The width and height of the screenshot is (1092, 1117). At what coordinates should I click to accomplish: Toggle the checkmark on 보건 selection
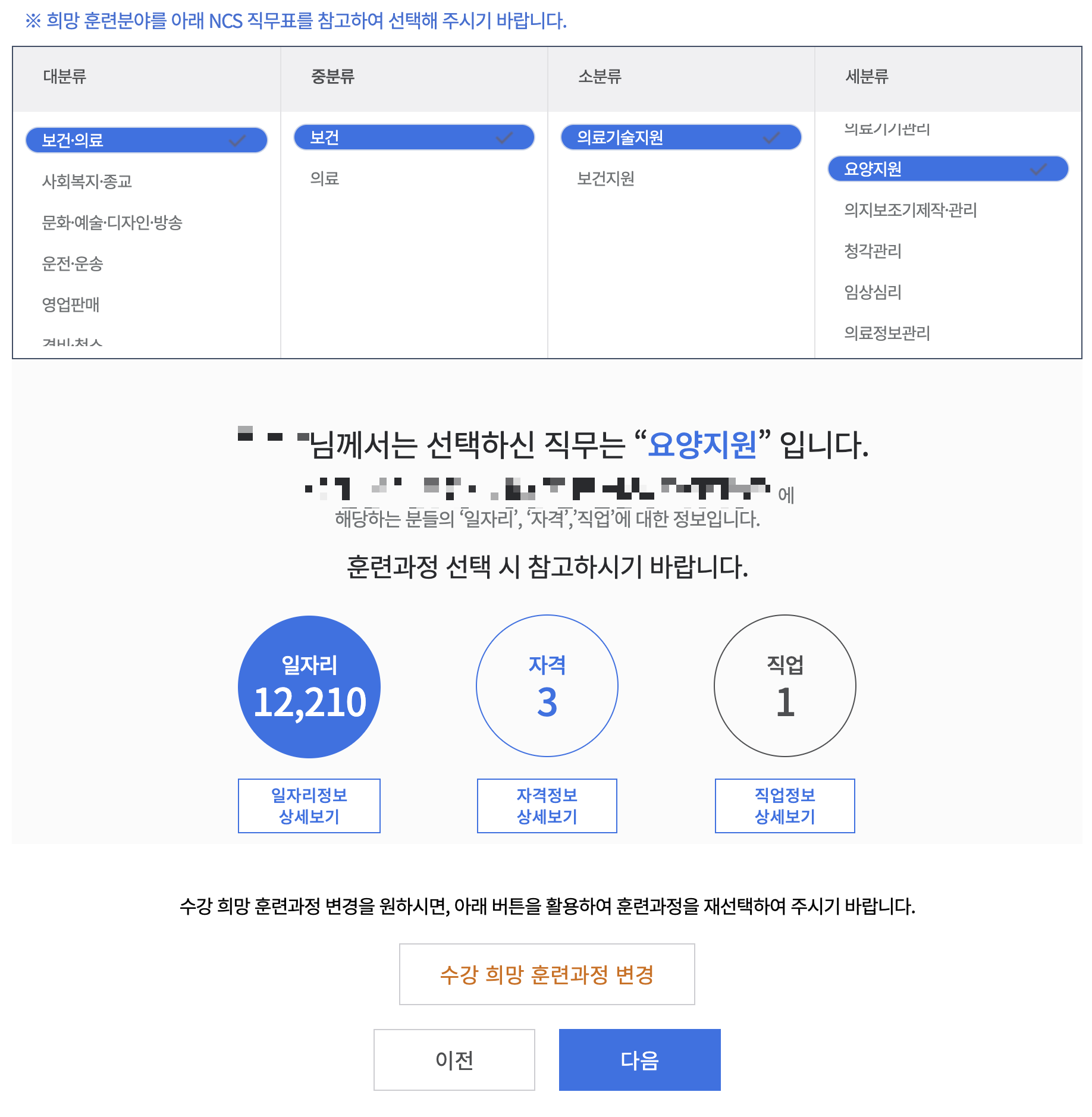point(413,137)
